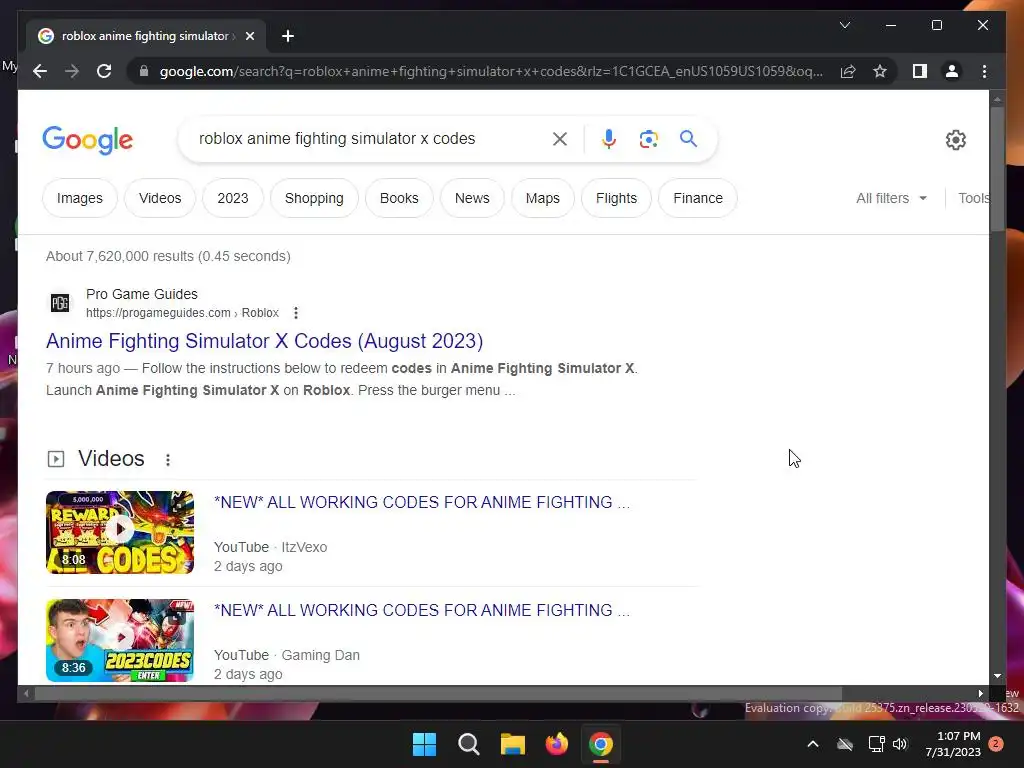This screenshot has height=768, width=1024.
Task: Clear the search box with the X icon
Action: (560, 139)
